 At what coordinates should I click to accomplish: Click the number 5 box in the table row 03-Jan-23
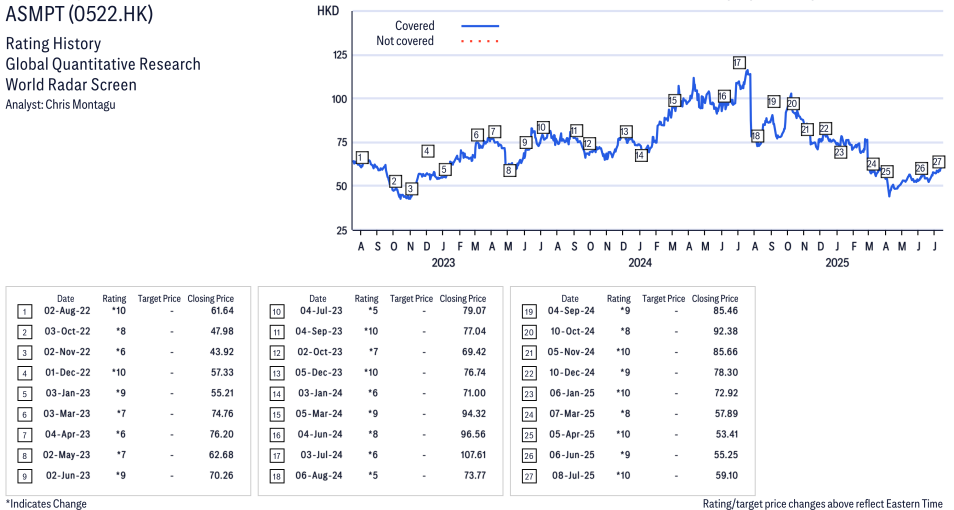pos(24,394)
